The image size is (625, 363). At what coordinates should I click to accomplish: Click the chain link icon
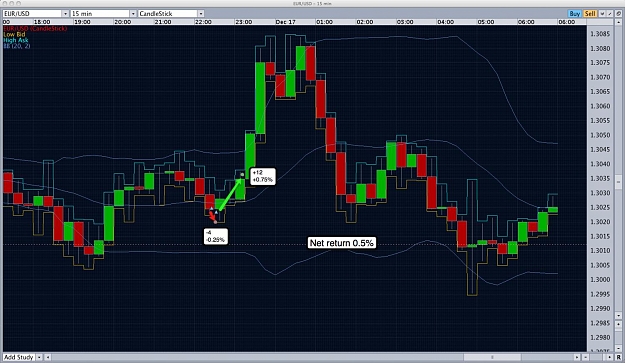tap(619, 14)
